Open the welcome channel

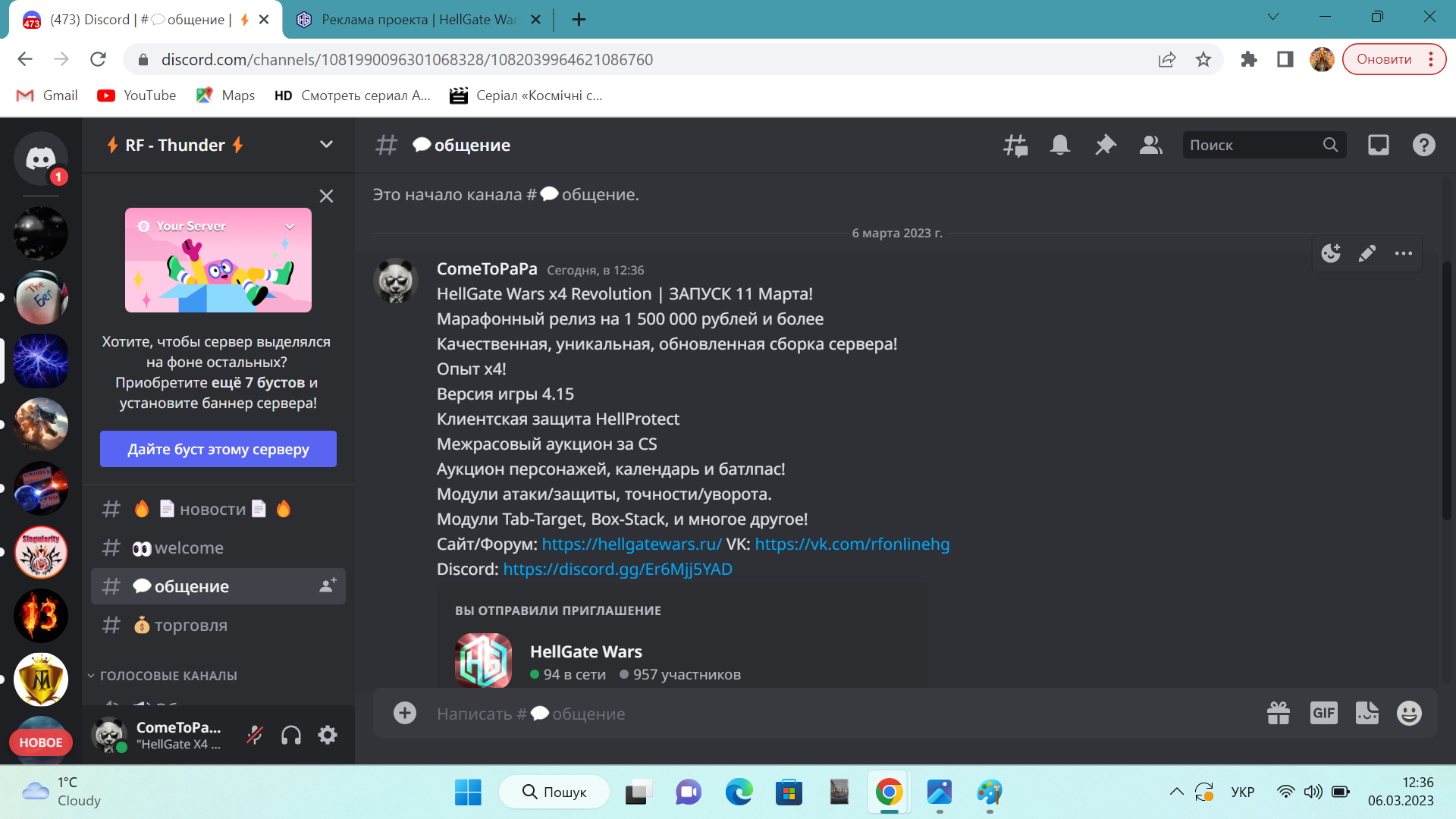218,548
